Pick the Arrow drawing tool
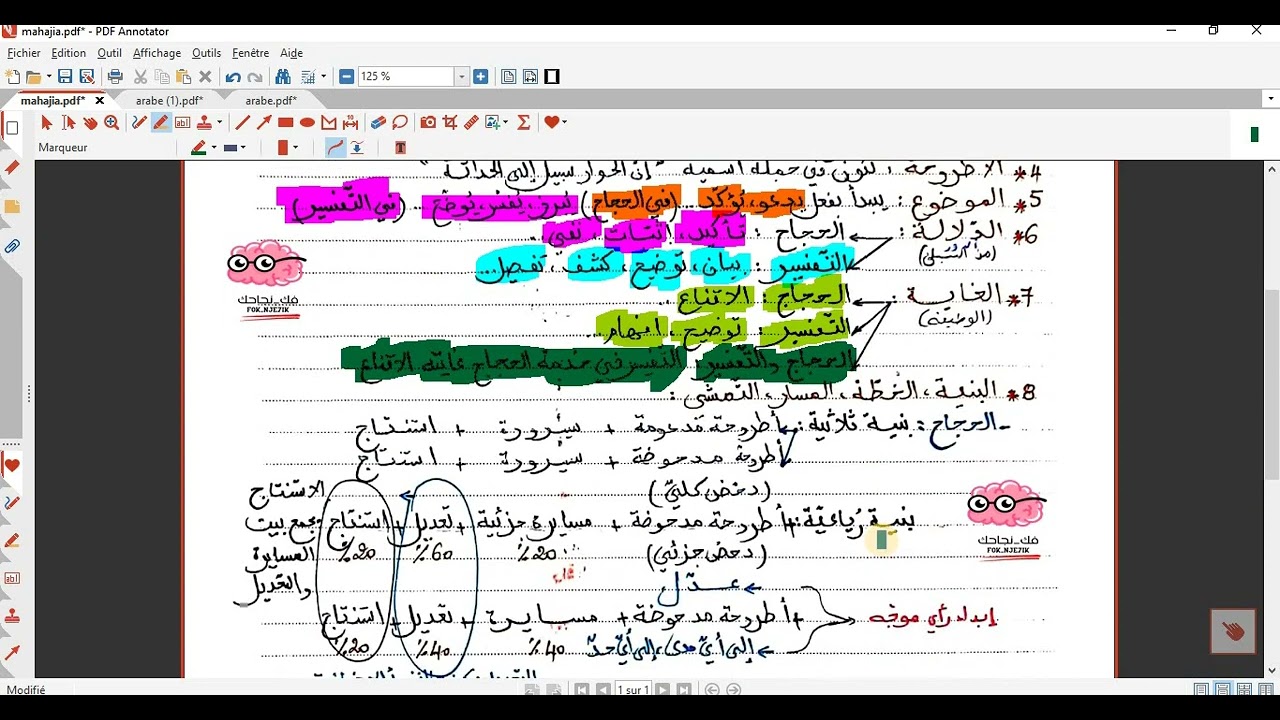 [x=264, y=122]
